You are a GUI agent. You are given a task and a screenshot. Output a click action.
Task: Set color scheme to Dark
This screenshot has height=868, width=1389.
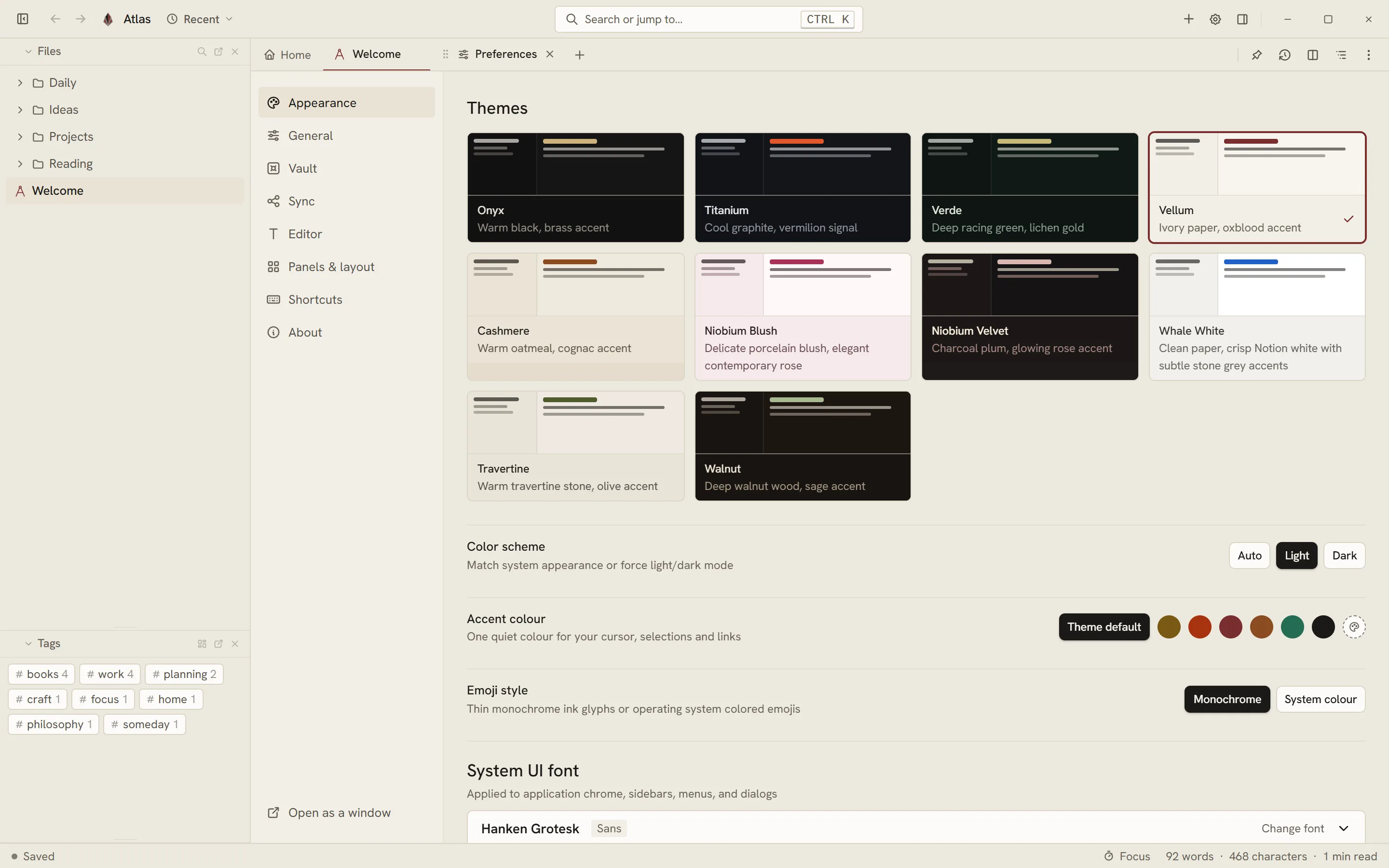tap(1344, 556)
